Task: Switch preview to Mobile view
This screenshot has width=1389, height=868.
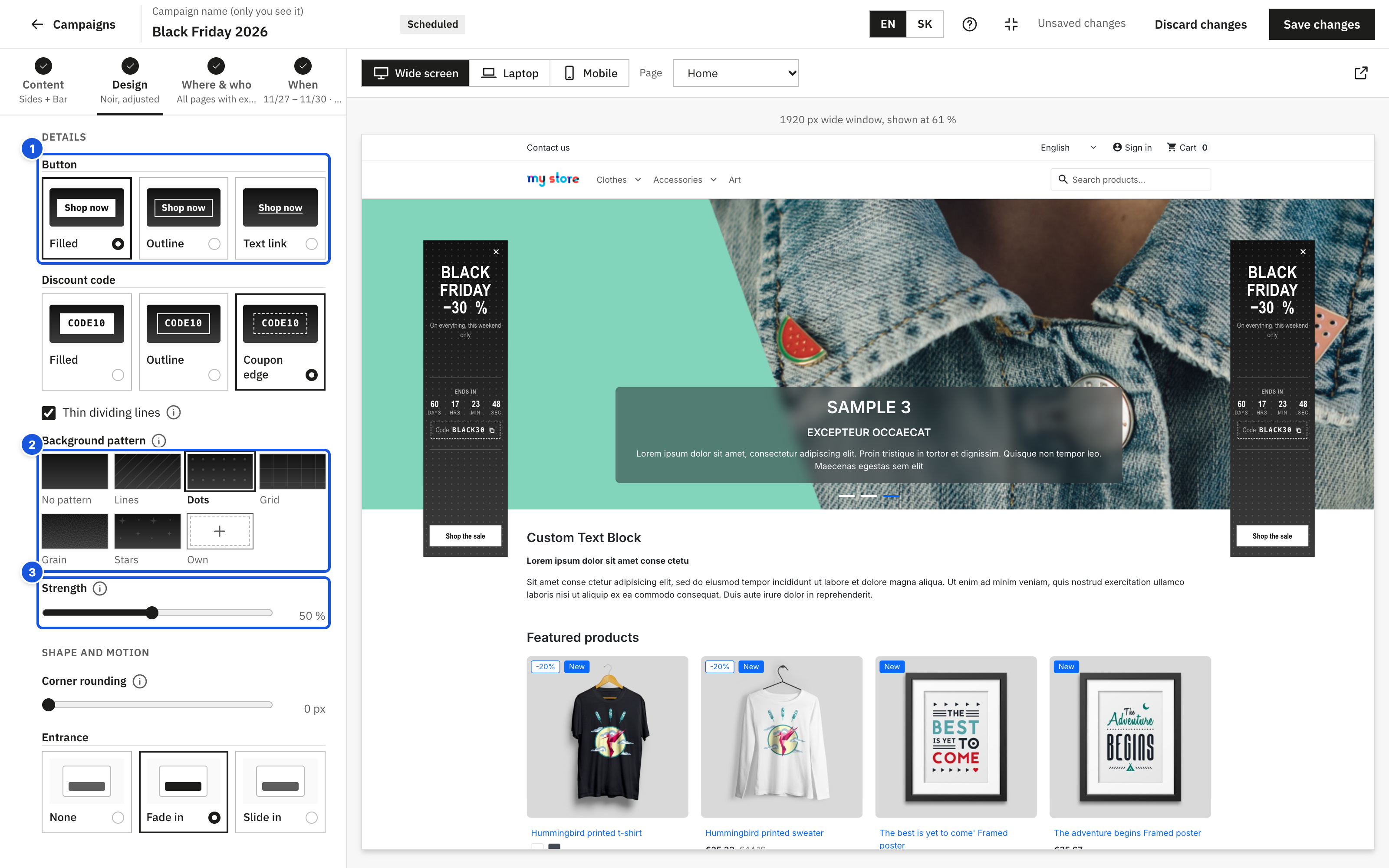Action: pyautogui.click(x=589, y=73)
